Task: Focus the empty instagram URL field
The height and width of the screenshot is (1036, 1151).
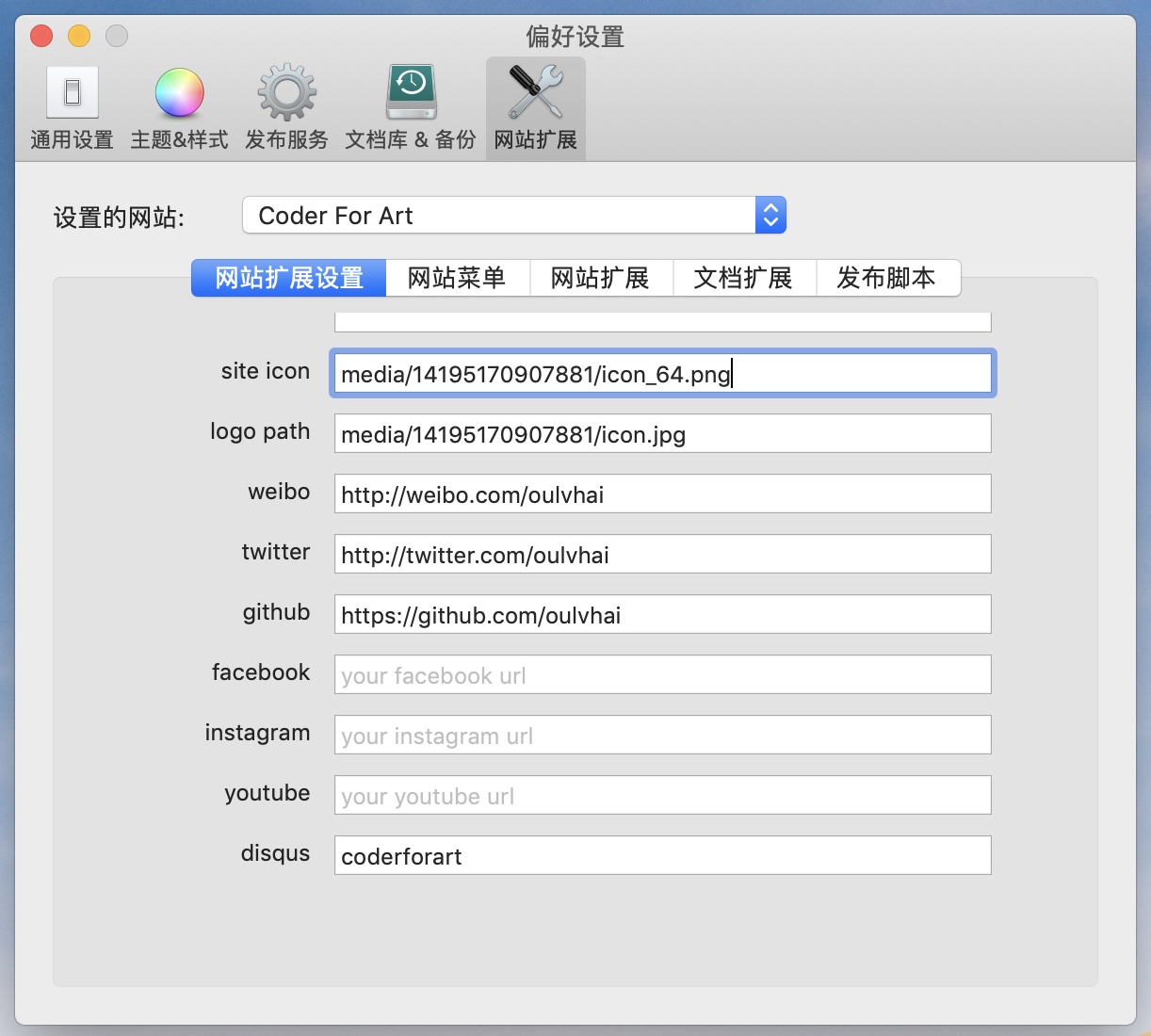Action: tap(662, 736)
